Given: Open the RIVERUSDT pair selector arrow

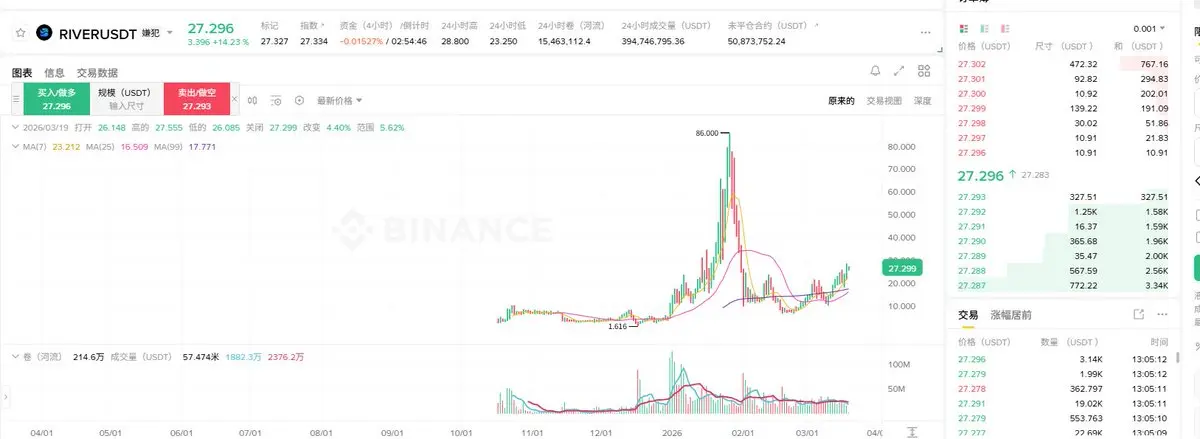Looking at the screenshot, I should (x=170, y=33).
